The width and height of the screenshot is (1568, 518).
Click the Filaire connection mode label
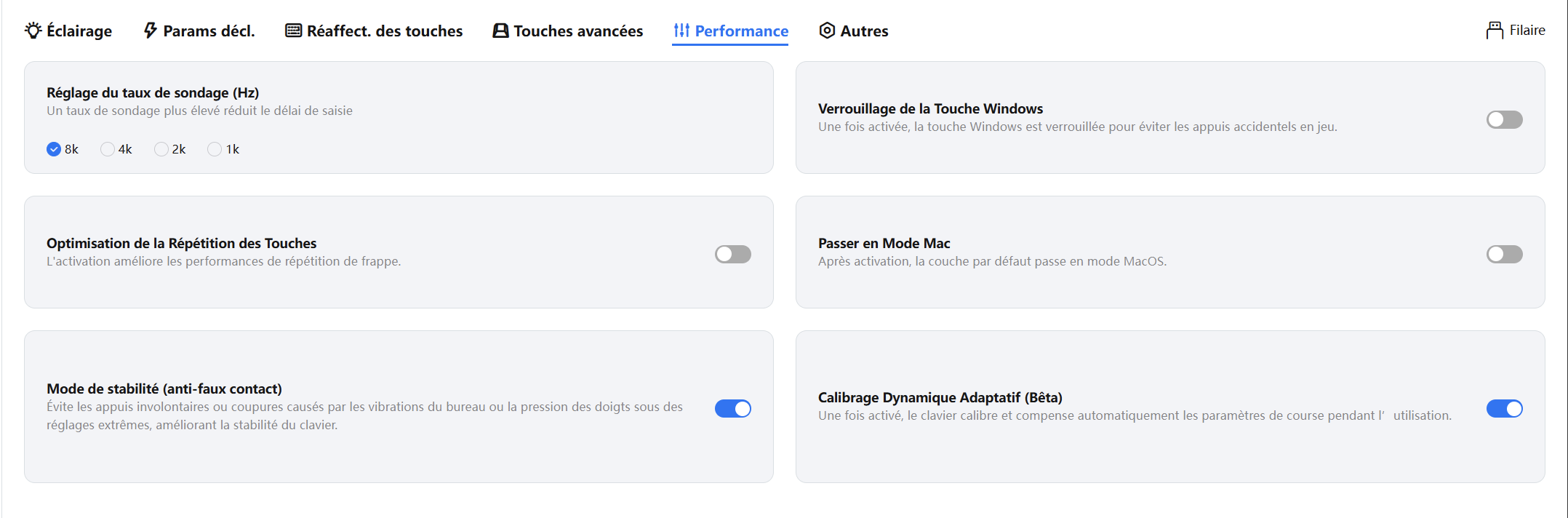pyautogui.click(x=1527, y=31)
